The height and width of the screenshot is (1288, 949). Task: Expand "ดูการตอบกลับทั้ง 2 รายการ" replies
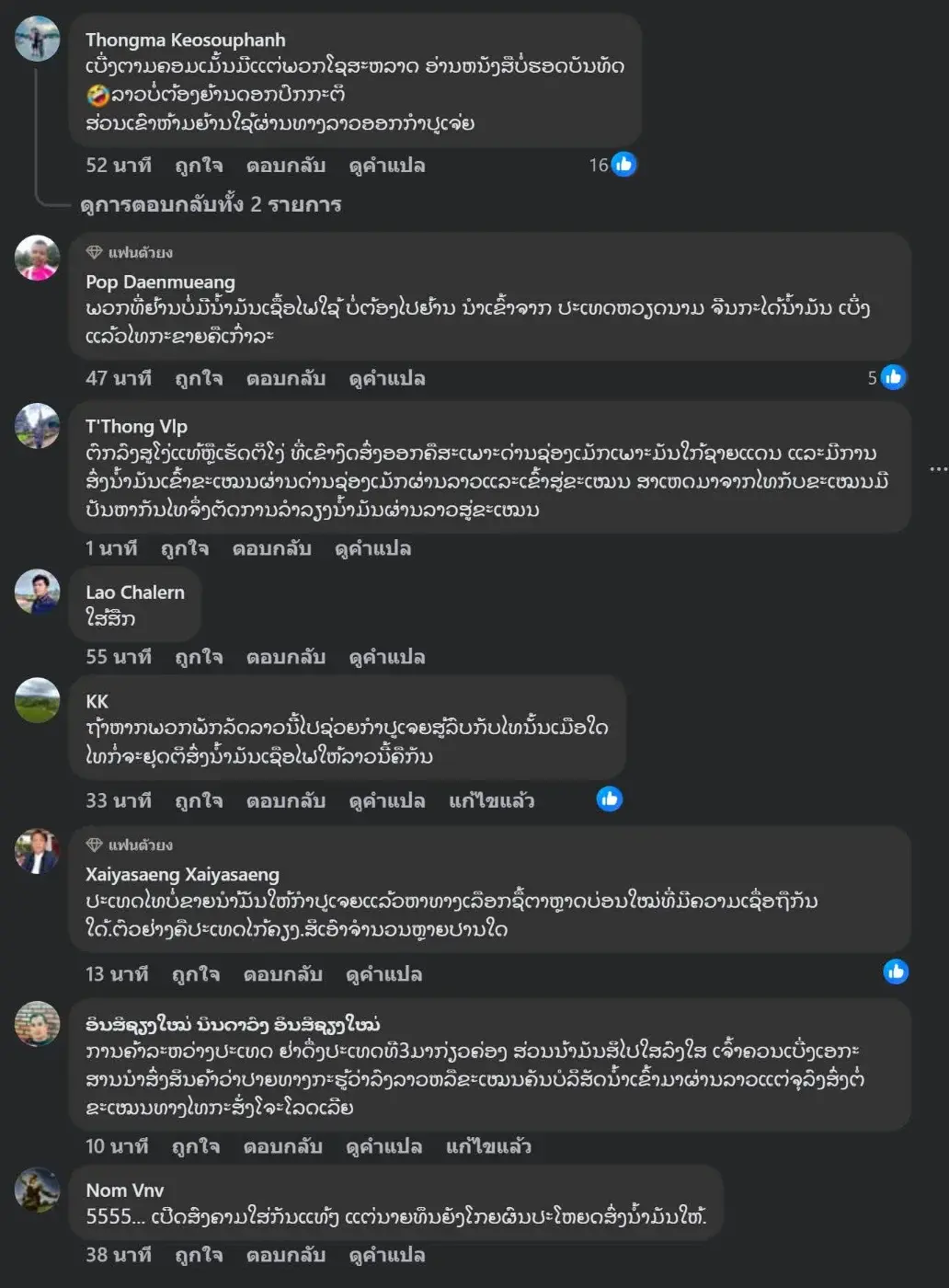[211, 204]
